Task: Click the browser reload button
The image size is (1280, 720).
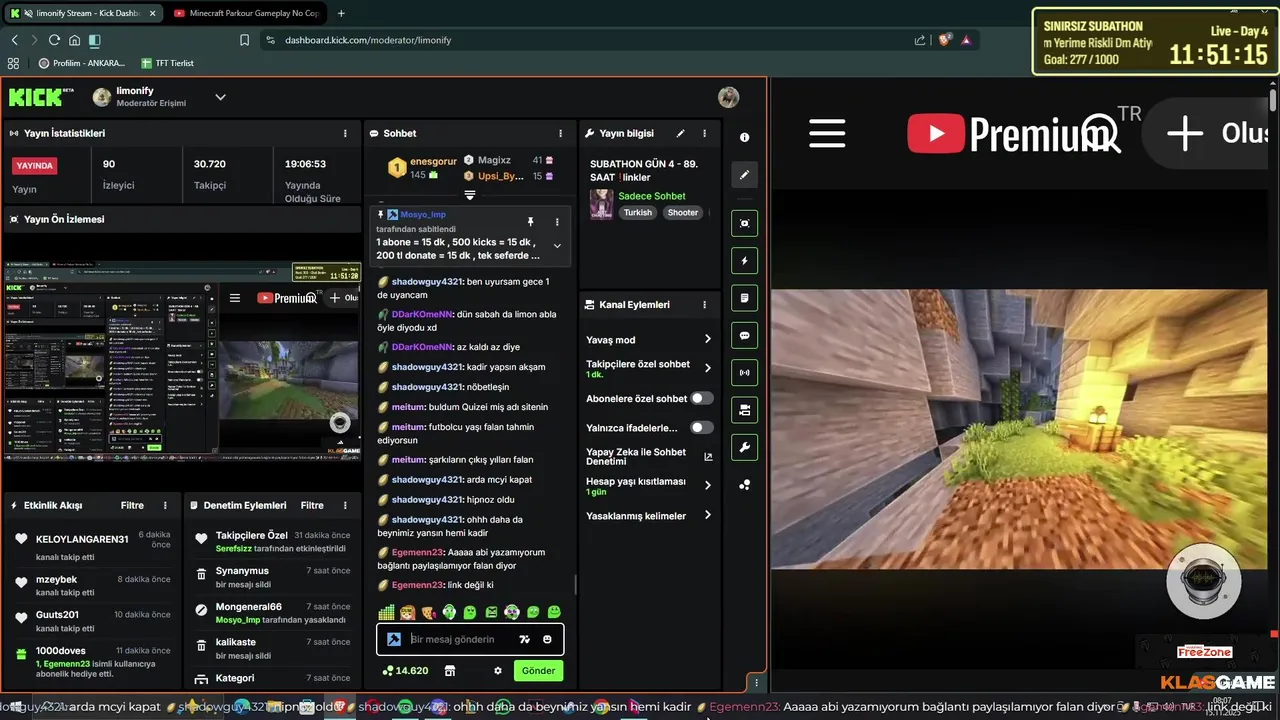Action: click(x=54, y=40)
